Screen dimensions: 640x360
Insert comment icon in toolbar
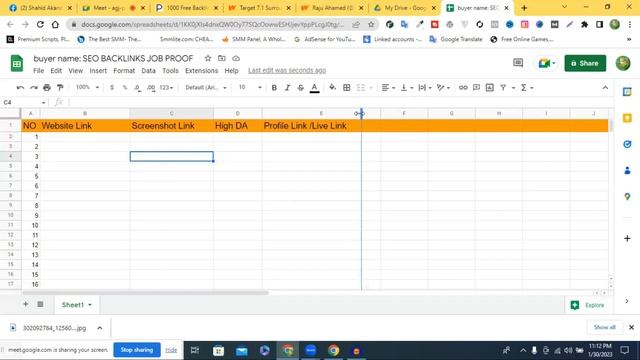tap(476, 87)
